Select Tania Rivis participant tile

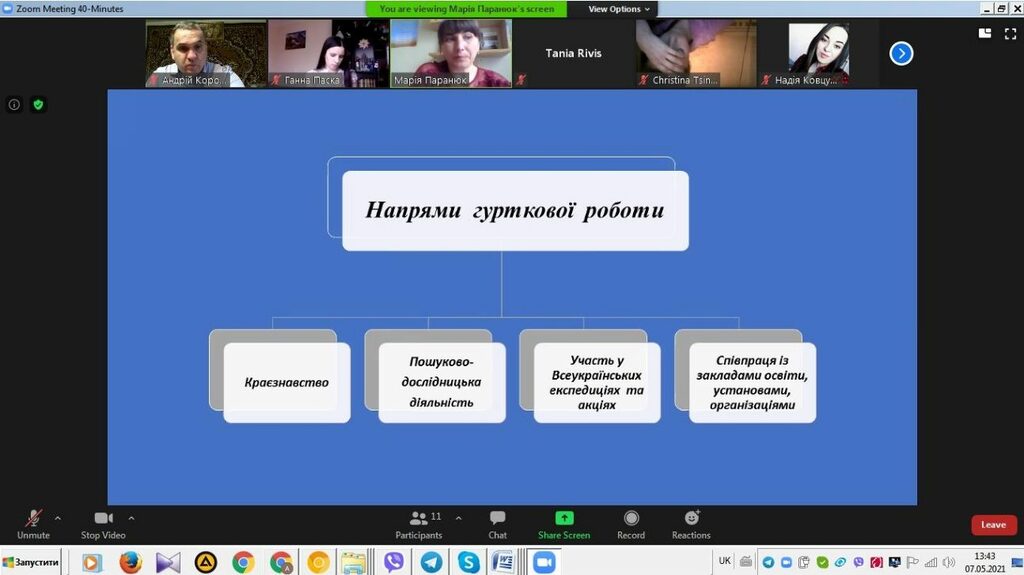(x=573, y=54)
